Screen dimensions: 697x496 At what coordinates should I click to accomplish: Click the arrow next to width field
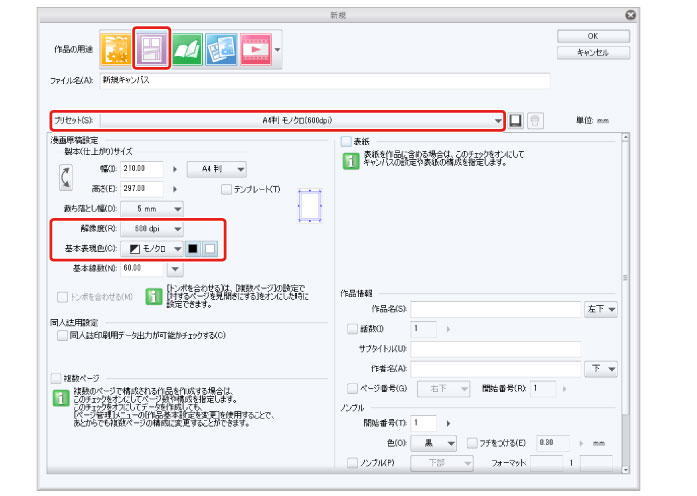tap(175, 169)
